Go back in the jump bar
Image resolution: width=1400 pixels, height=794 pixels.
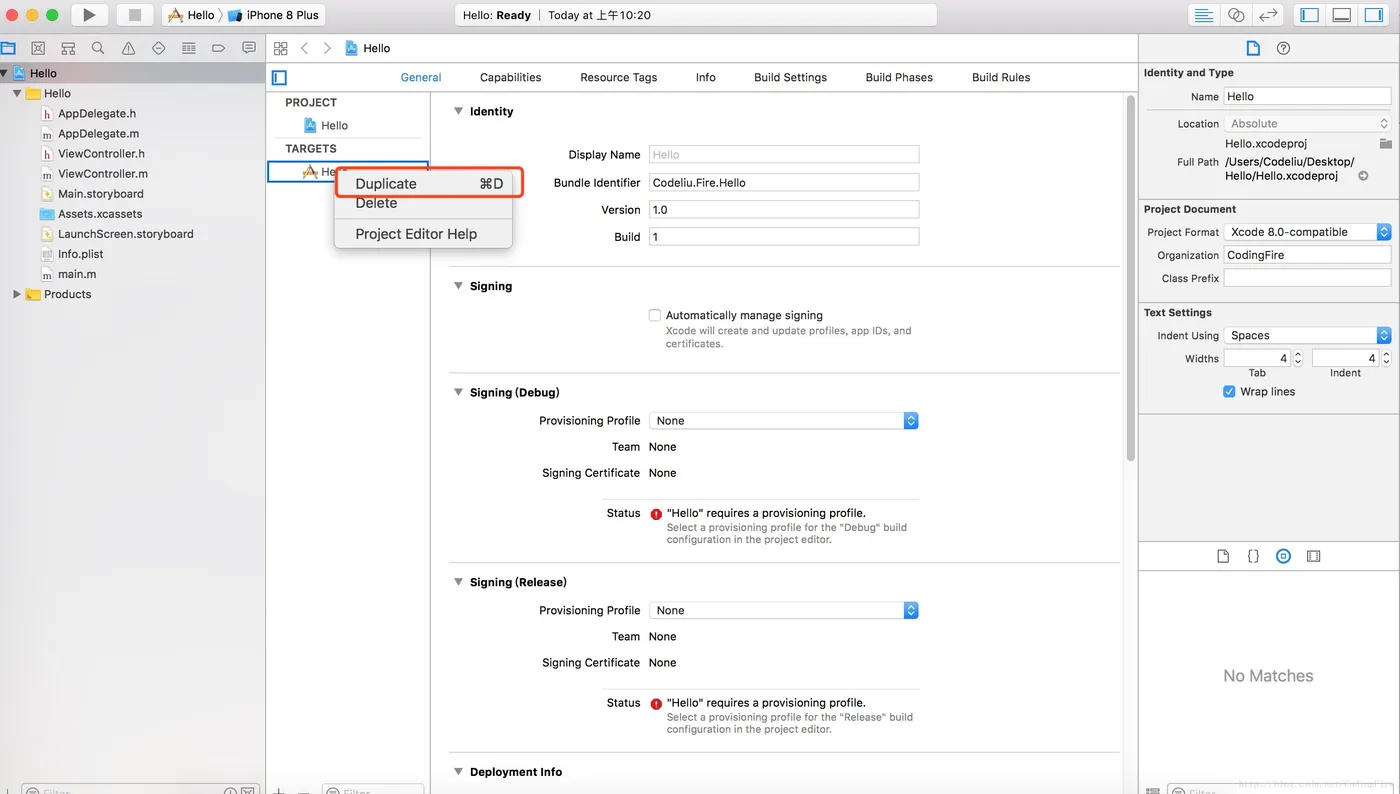305,48
